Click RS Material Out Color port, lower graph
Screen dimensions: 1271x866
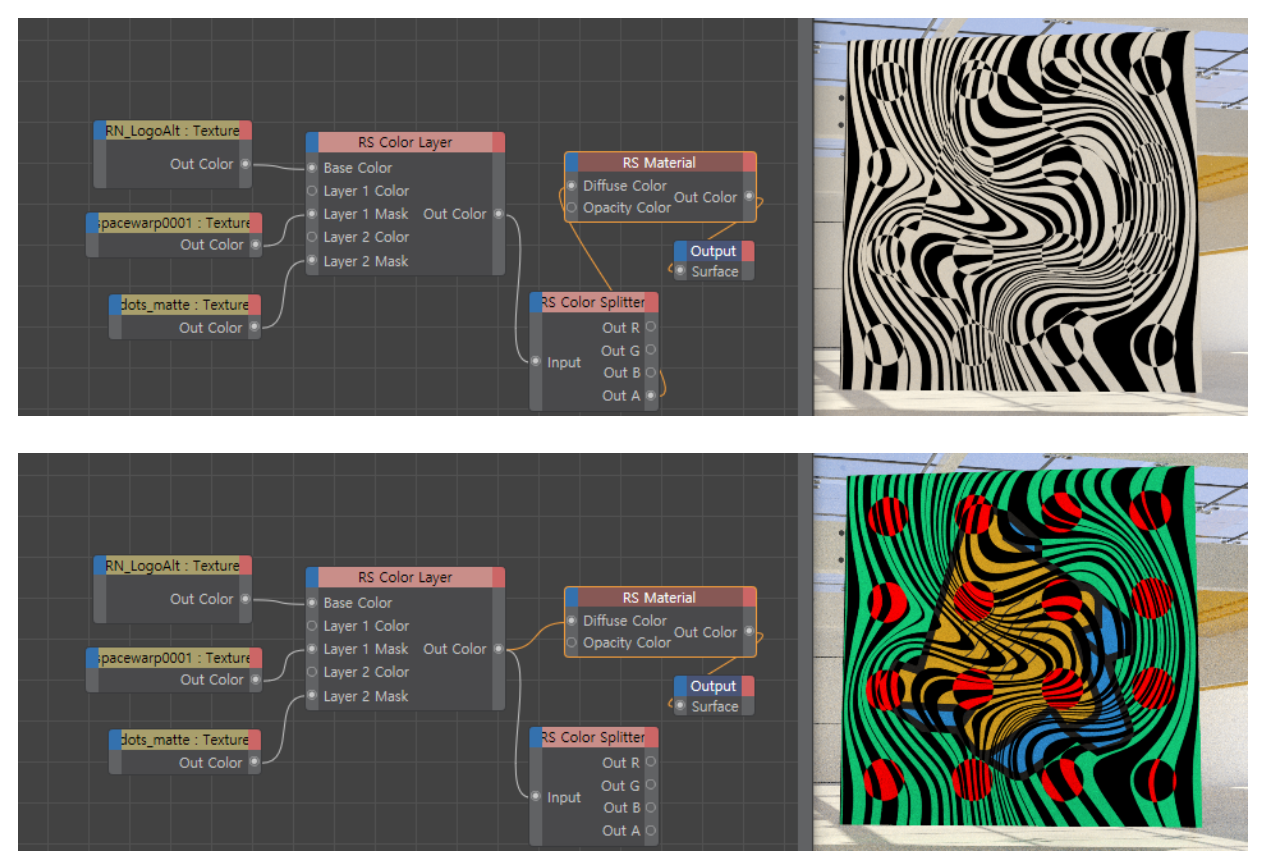748,632
